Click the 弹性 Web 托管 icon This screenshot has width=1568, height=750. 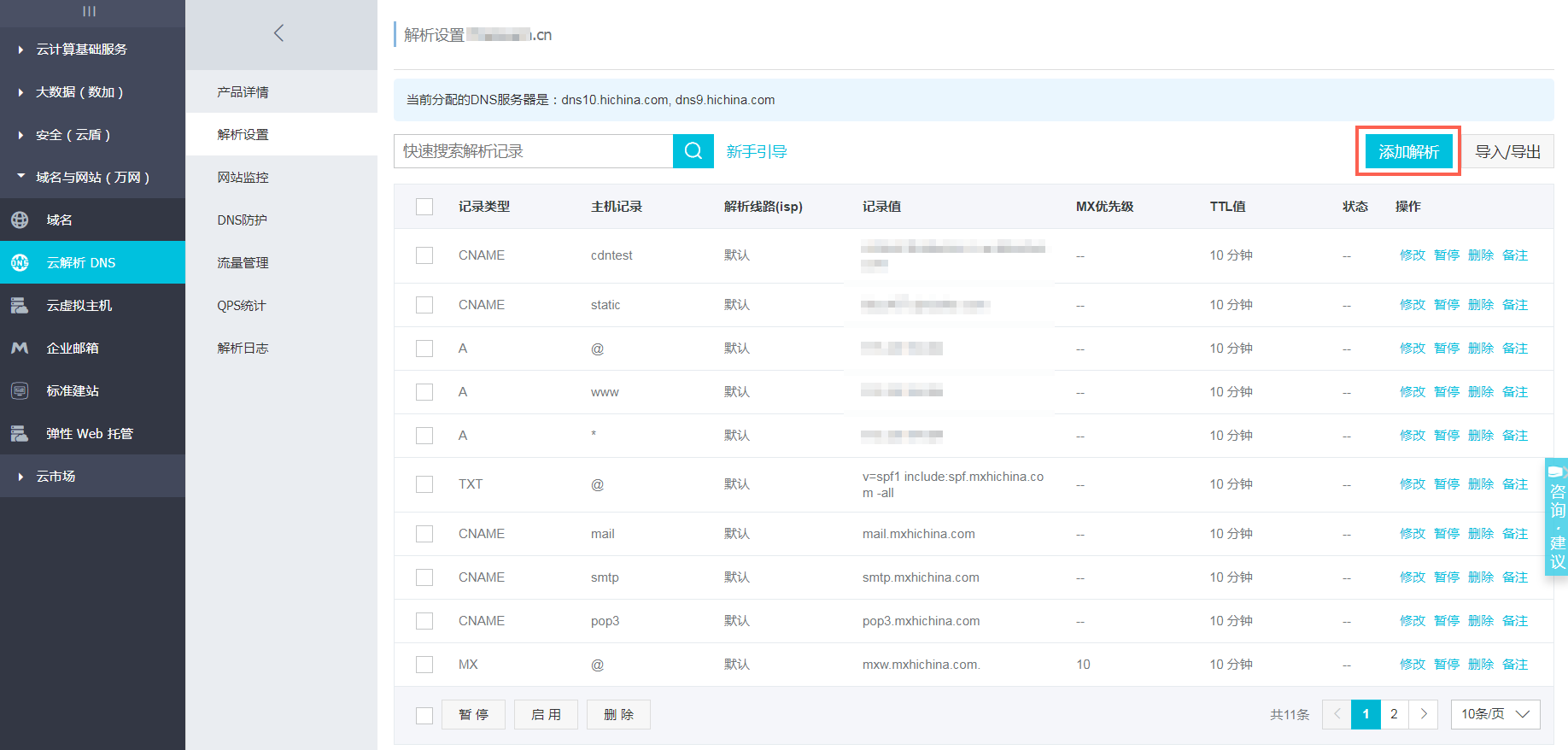pos(20,433)
